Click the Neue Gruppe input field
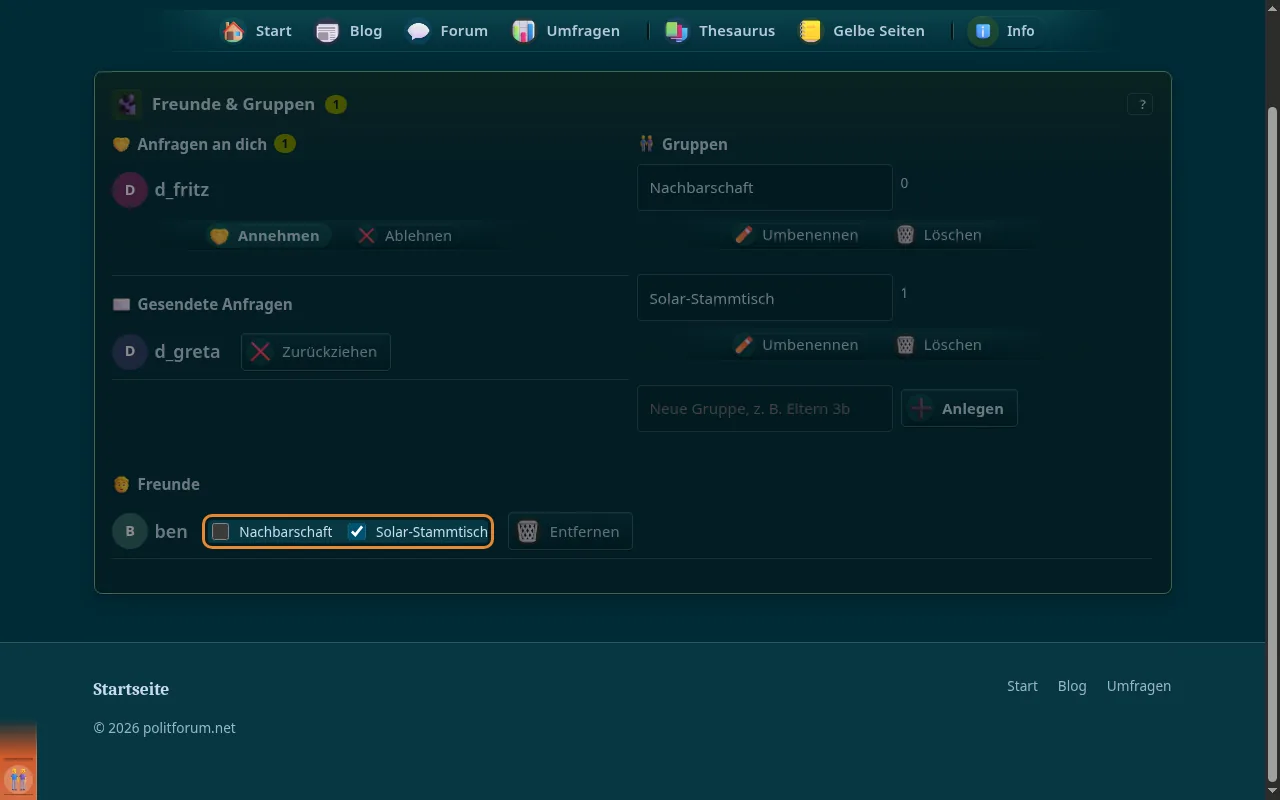The image size is (1280, 800). click(x=765, y=409)
